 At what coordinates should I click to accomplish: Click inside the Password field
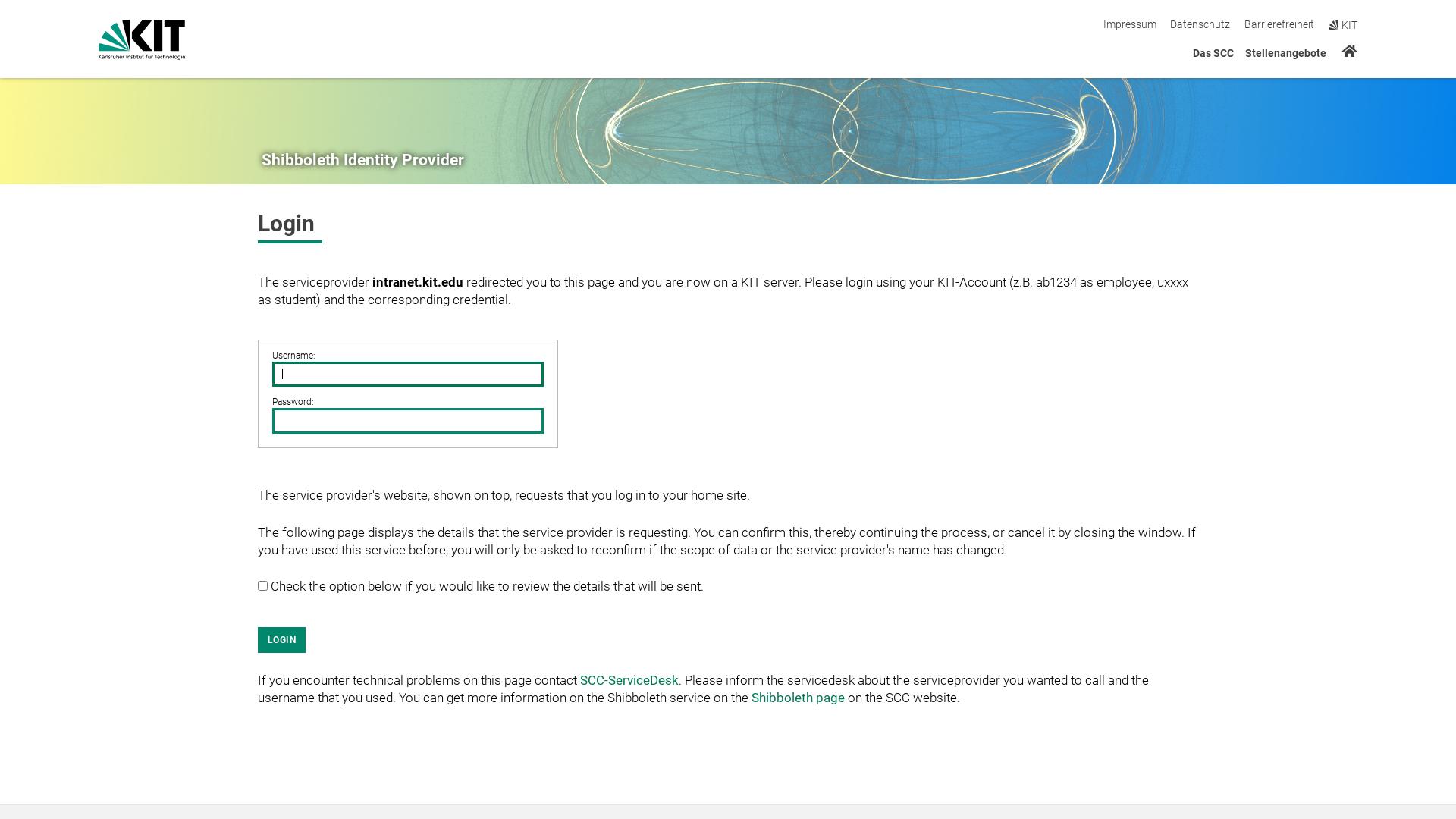(x=407, y=421)
